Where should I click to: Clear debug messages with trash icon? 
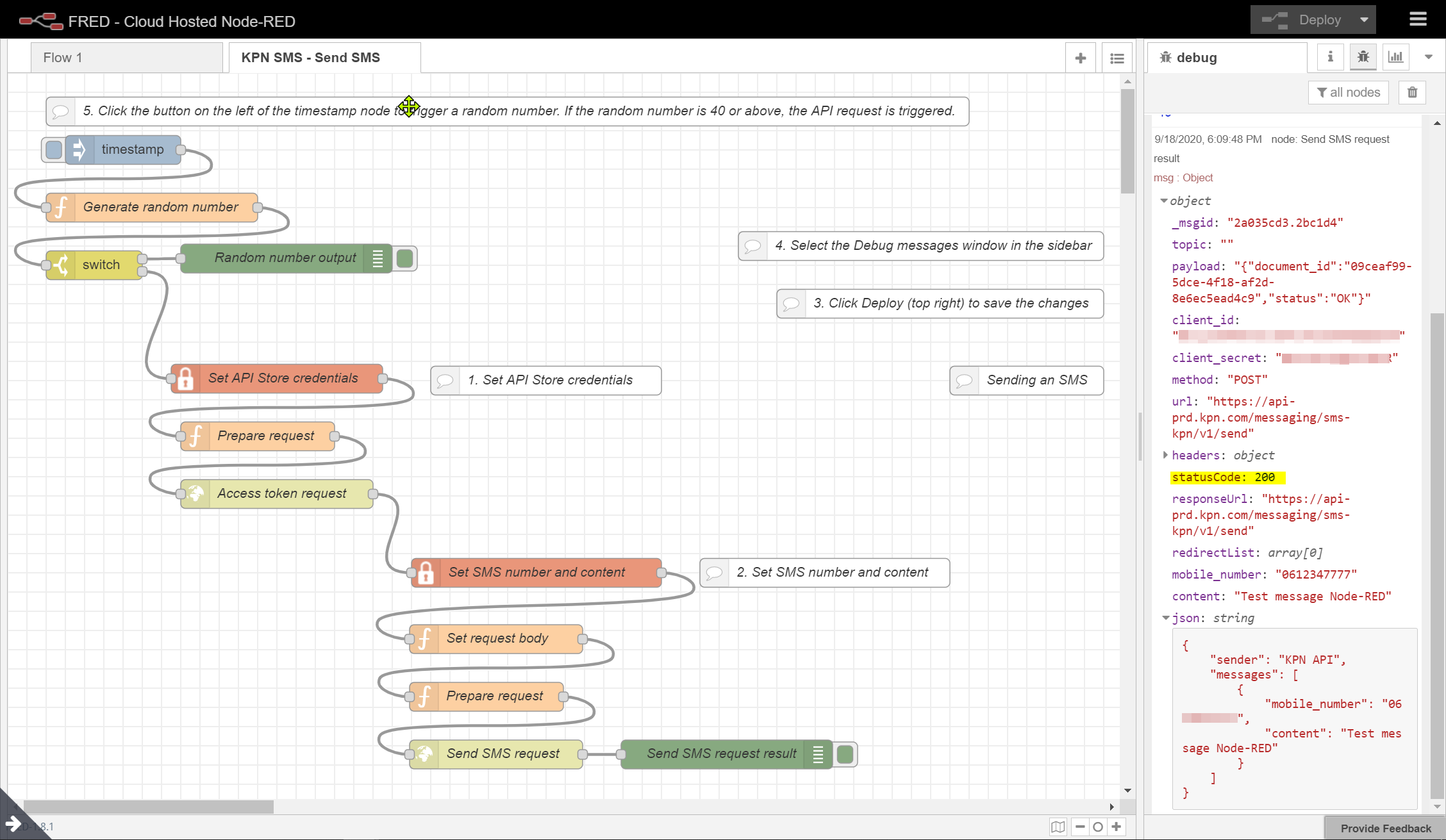(1412, 92)
